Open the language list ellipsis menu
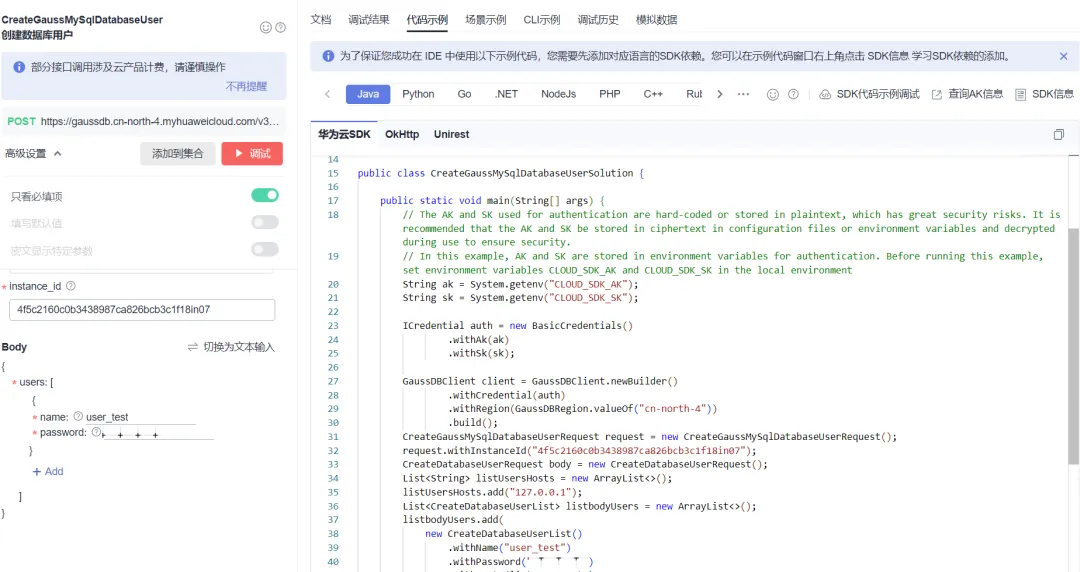 click(743, 94)
